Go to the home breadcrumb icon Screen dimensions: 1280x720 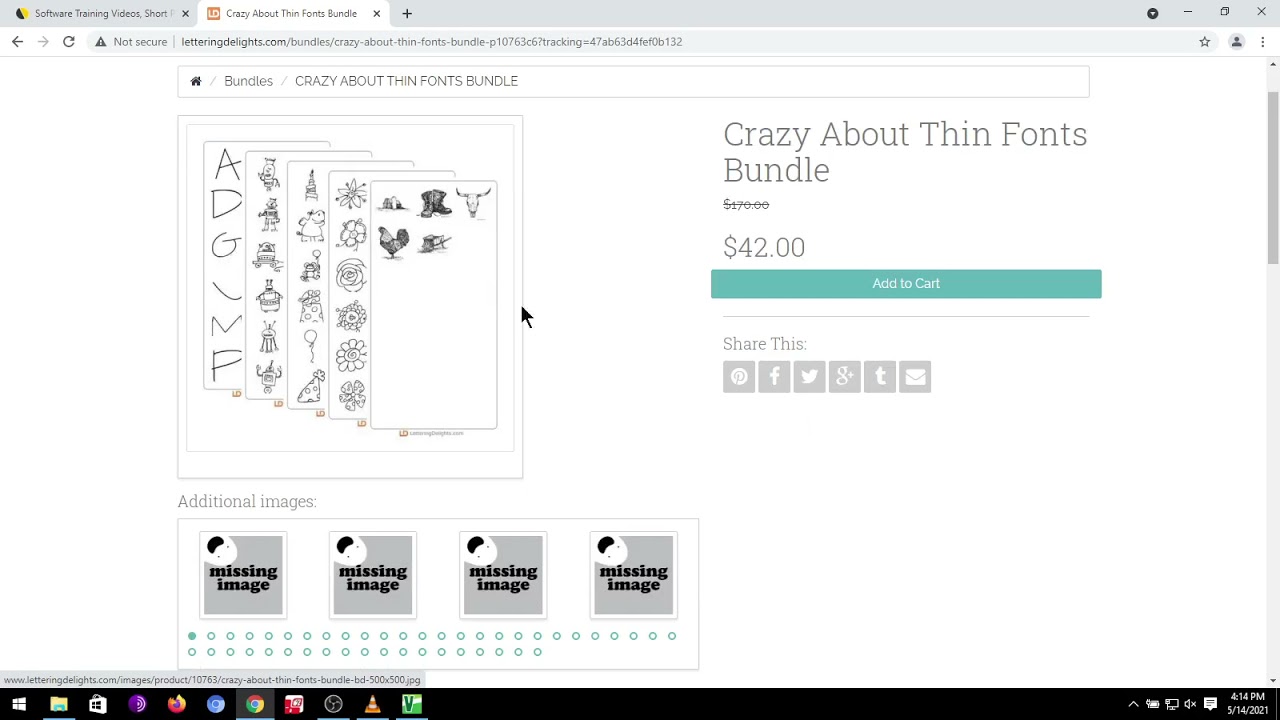[196, 81]
